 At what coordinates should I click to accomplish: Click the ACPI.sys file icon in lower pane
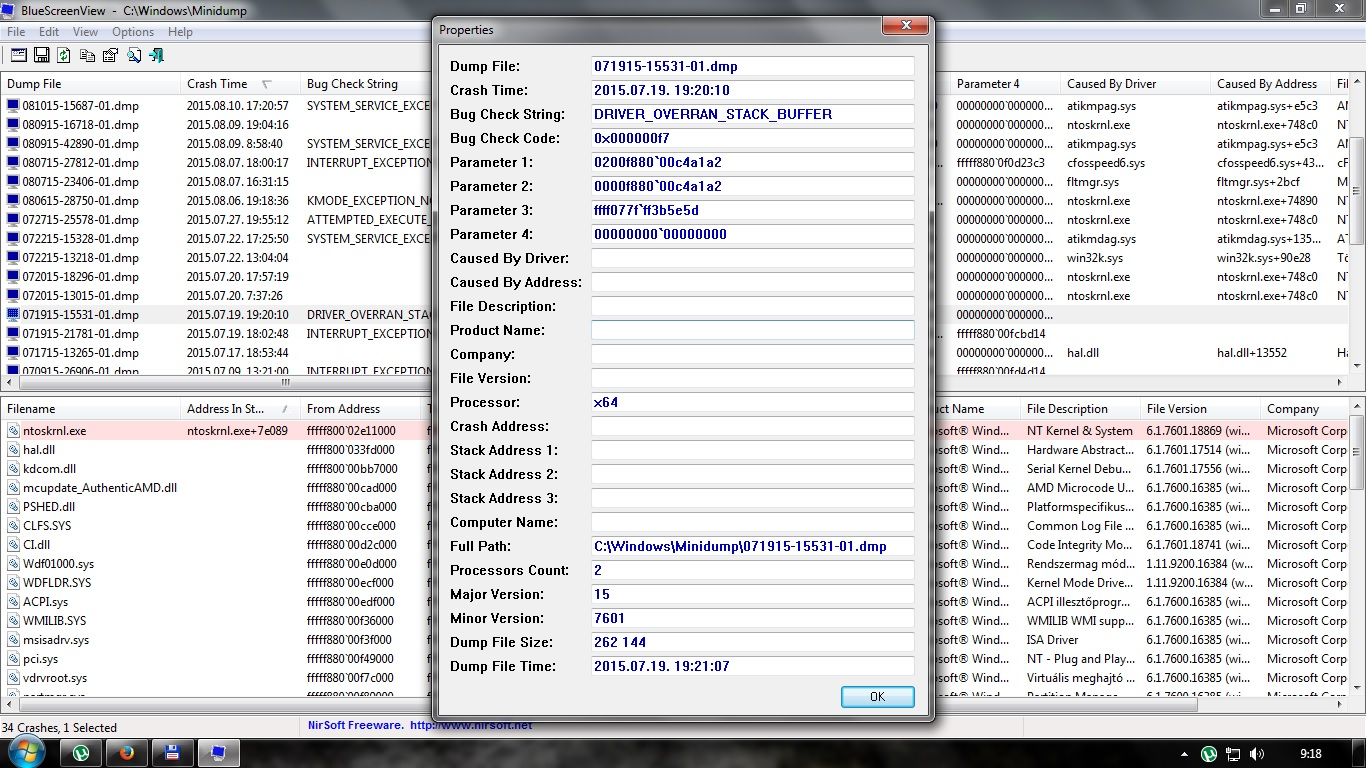[13, 602]
